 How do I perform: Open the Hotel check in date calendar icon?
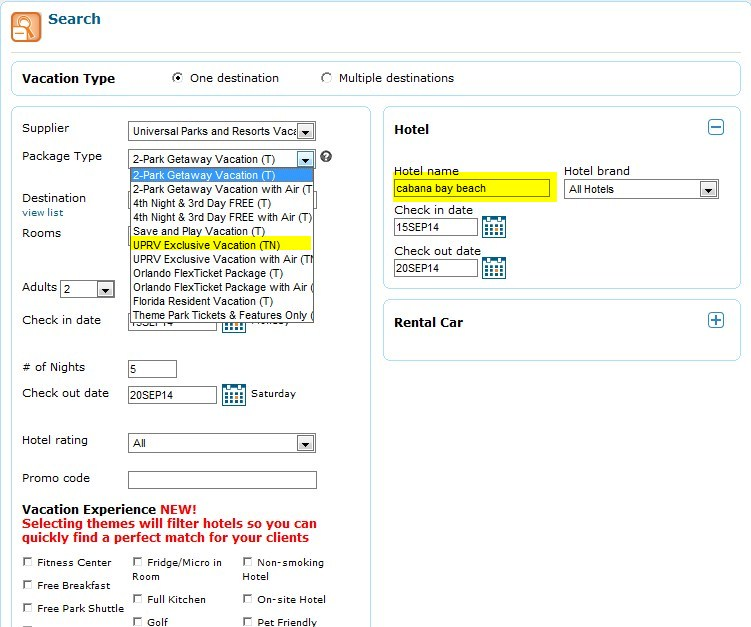[x=494, y=227]
